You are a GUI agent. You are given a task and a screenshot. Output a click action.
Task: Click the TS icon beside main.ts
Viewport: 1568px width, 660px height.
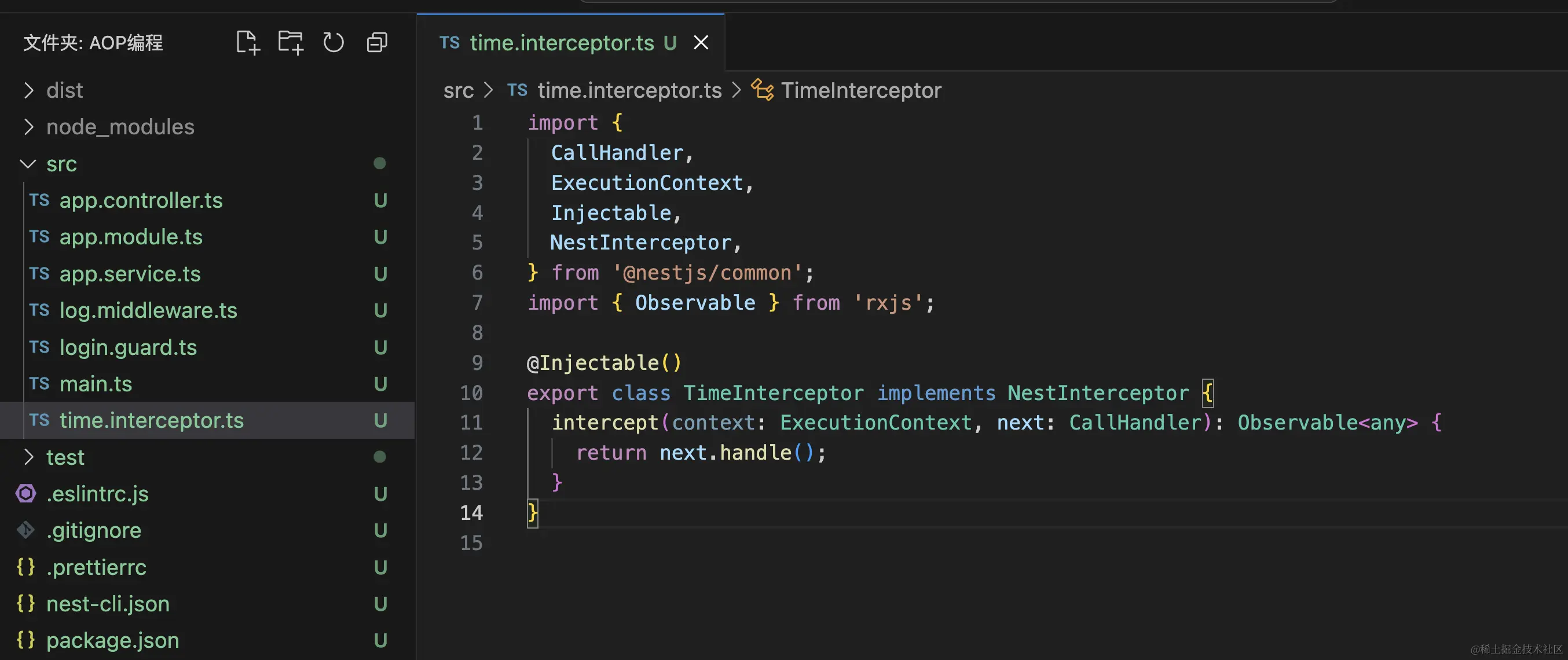pyautogui.click(x=39, y=384)
